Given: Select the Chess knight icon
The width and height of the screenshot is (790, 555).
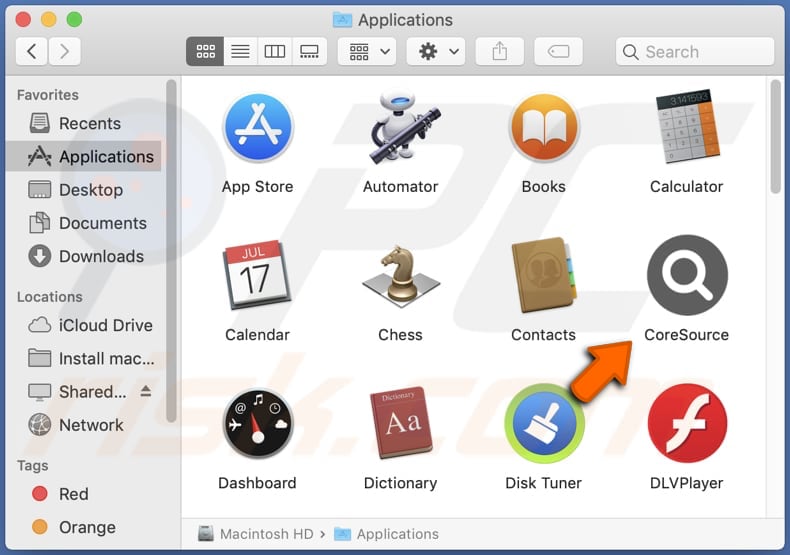Looking at the screenshot, I should pos(401,276).
